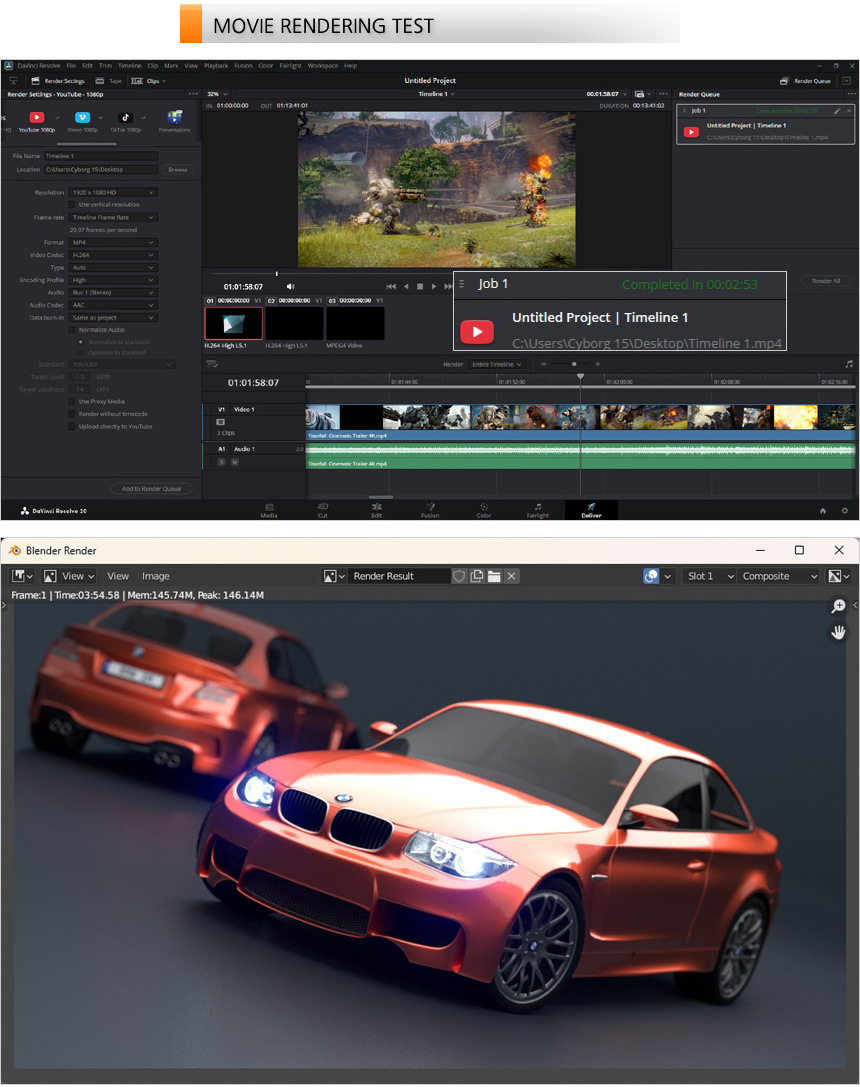The width and height of the screenshot is (860, 1087).
Task: Activate the Blender pan hand tool
Action: [x=838, y=632]
